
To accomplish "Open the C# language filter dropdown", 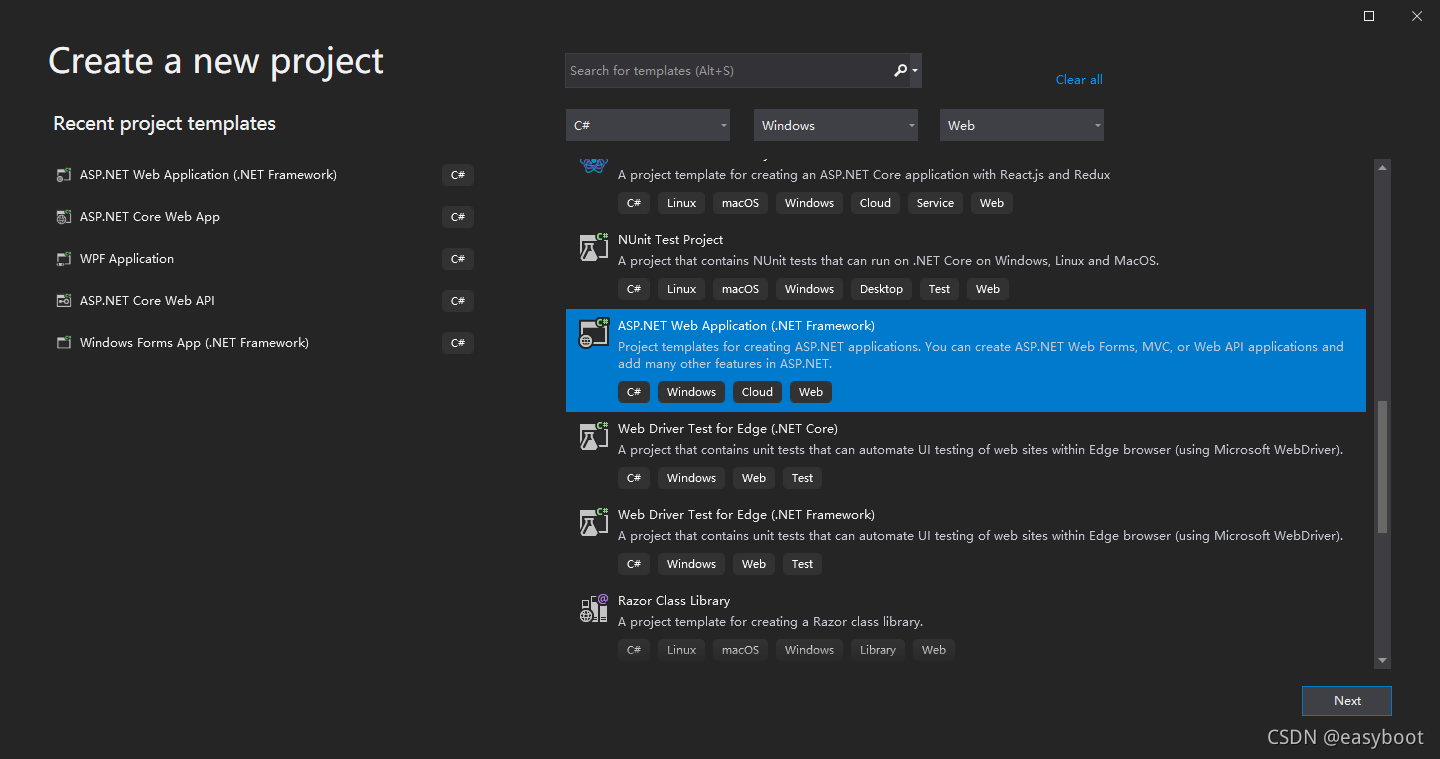I will (x=647, y=125).
